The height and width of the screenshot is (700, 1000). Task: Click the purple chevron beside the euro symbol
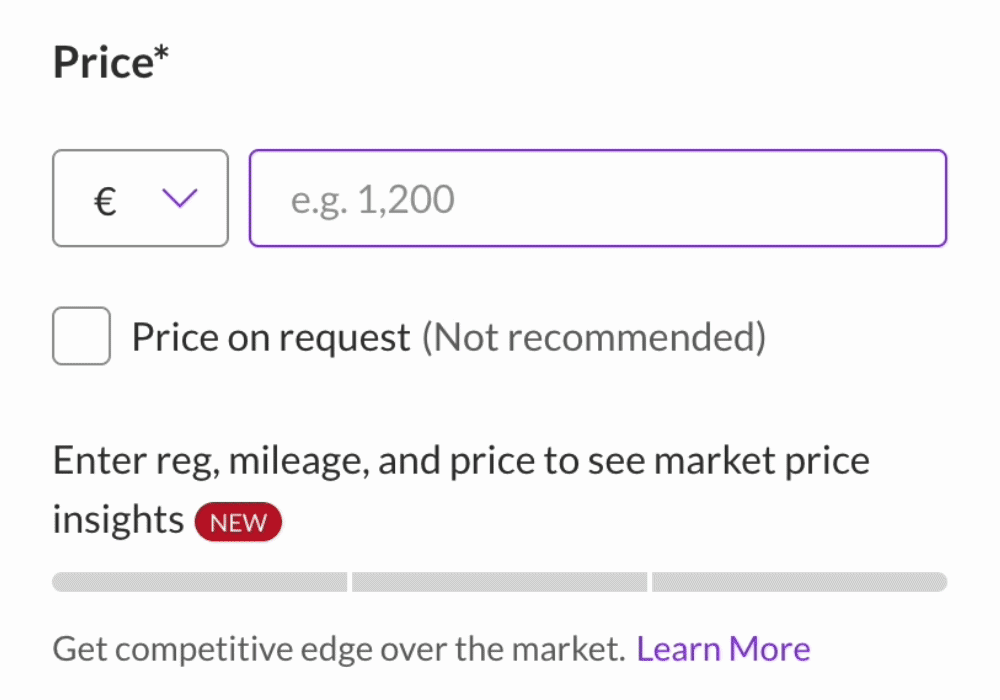pyautogui.click(x=179, y=199)
